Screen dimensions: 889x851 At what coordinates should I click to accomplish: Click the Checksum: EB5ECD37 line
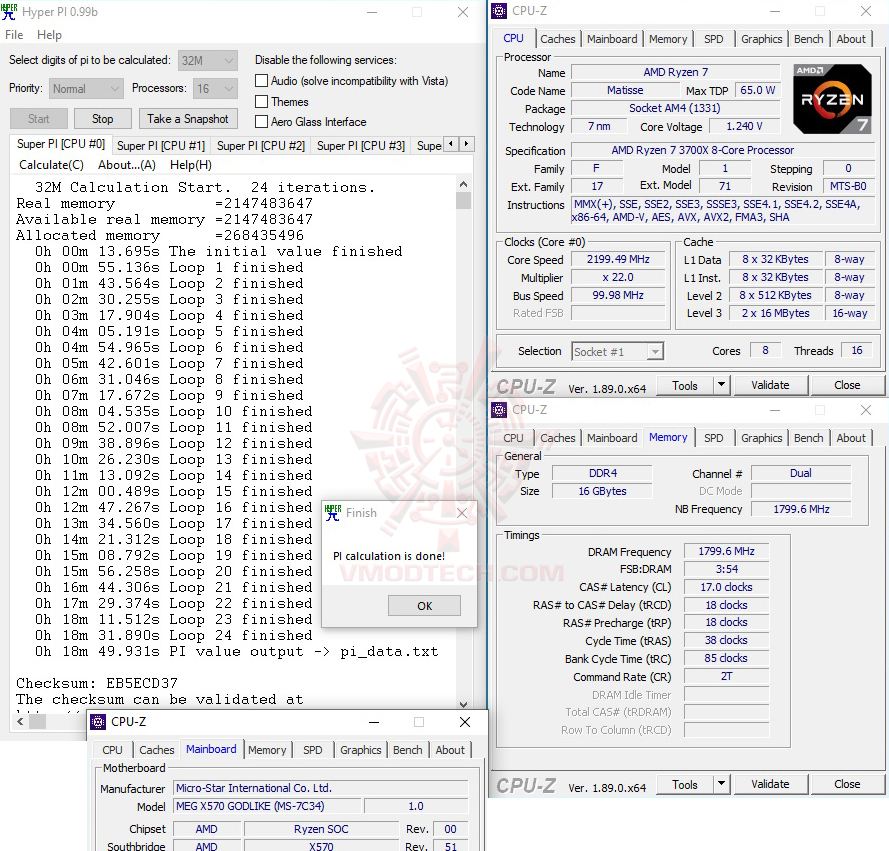[97, 683]
